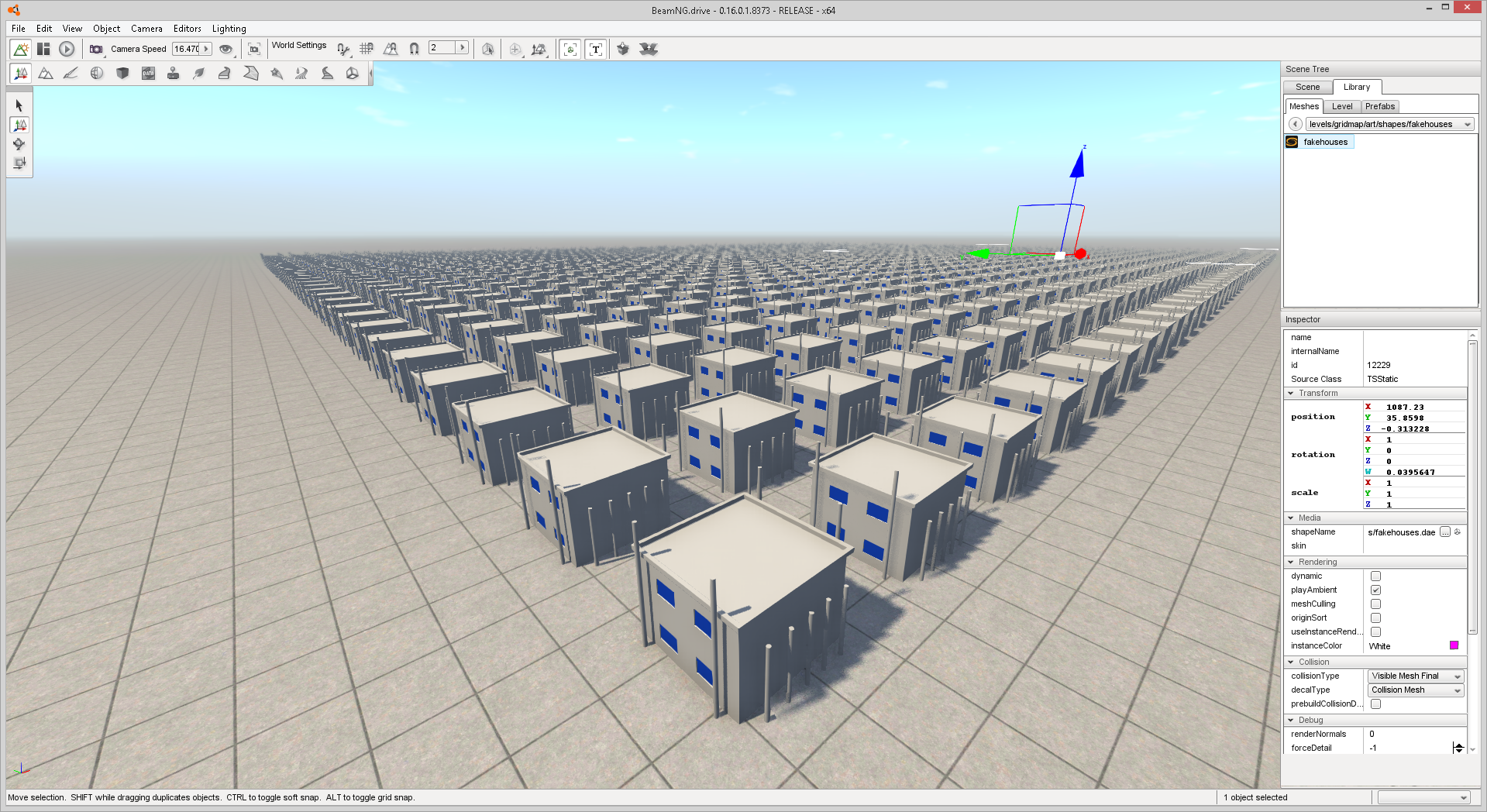Toggle bounding box selection icon
Image resolution: width=1487 pixels, height=812 pixels.
[x=487, y=49]
